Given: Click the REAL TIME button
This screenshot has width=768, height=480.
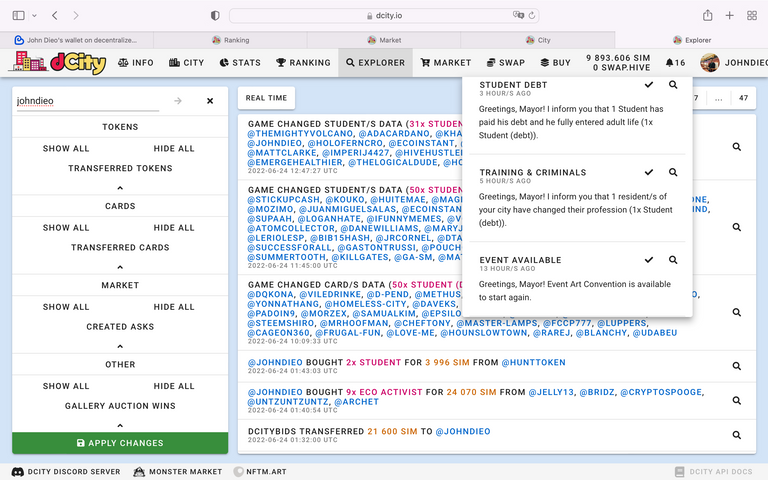Looking at the screenshot, I should click(x=266, y=98).
